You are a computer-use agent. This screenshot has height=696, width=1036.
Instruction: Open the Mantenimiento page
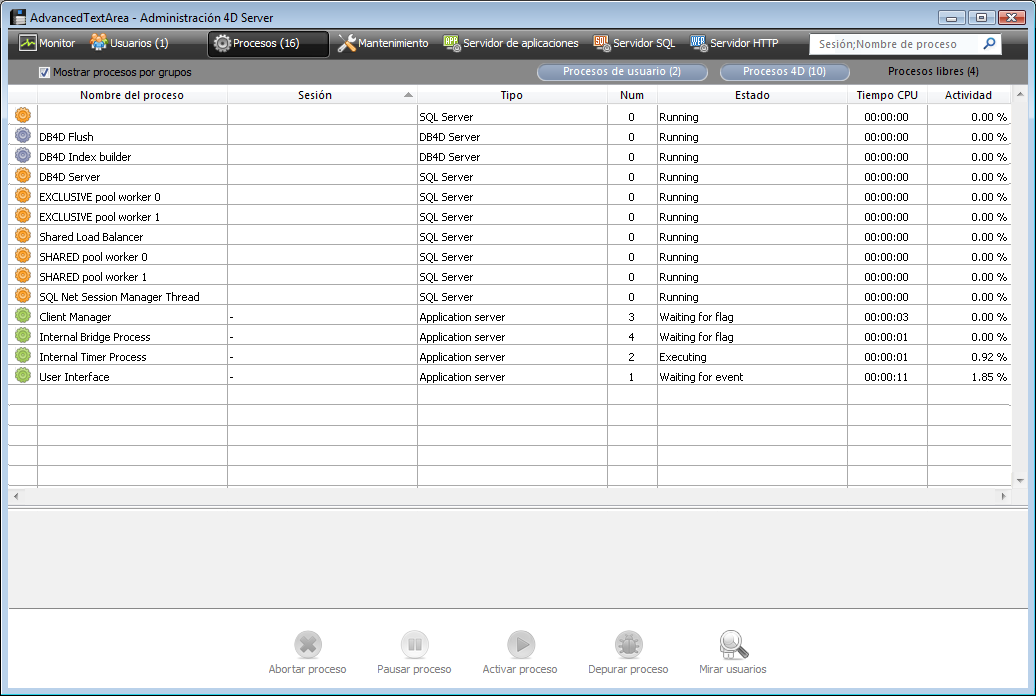point(383,44)
